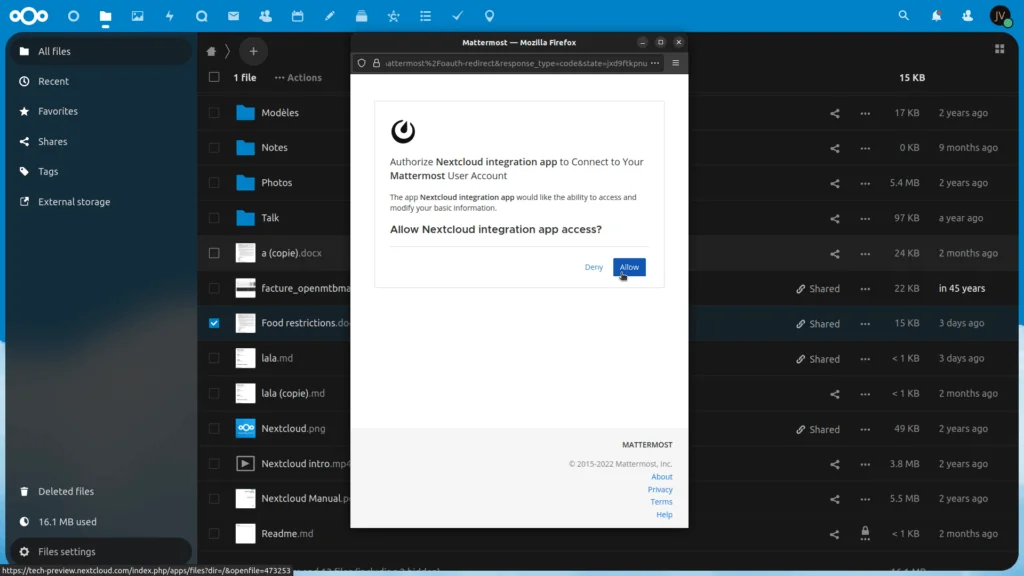Viewport: 1024px width, 576px height.
Task: Open the search magnifier in top bar
Action: click(903, 16)
